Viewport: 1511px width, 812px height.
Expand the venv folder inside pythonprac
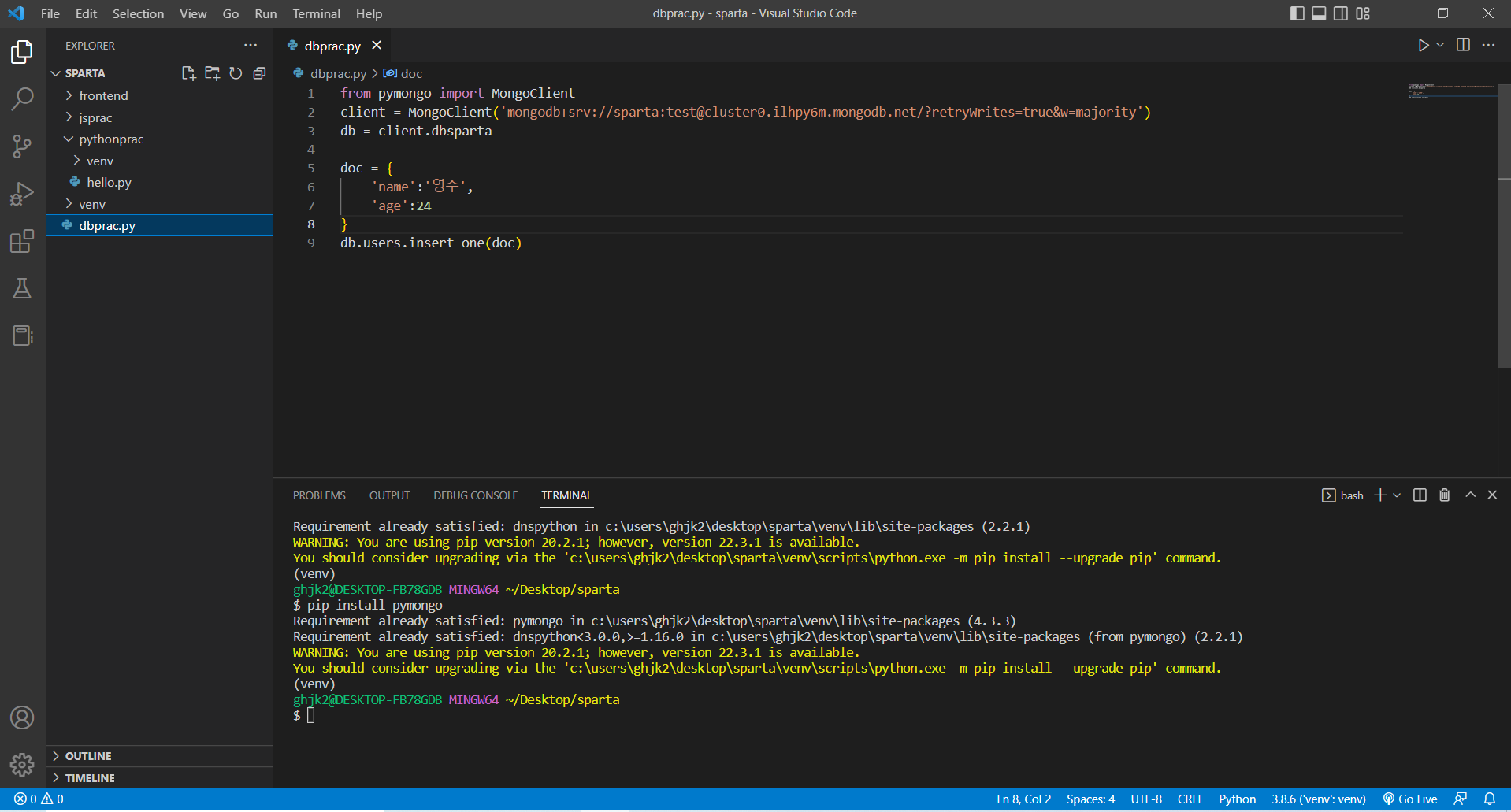[x=160, y=161]
